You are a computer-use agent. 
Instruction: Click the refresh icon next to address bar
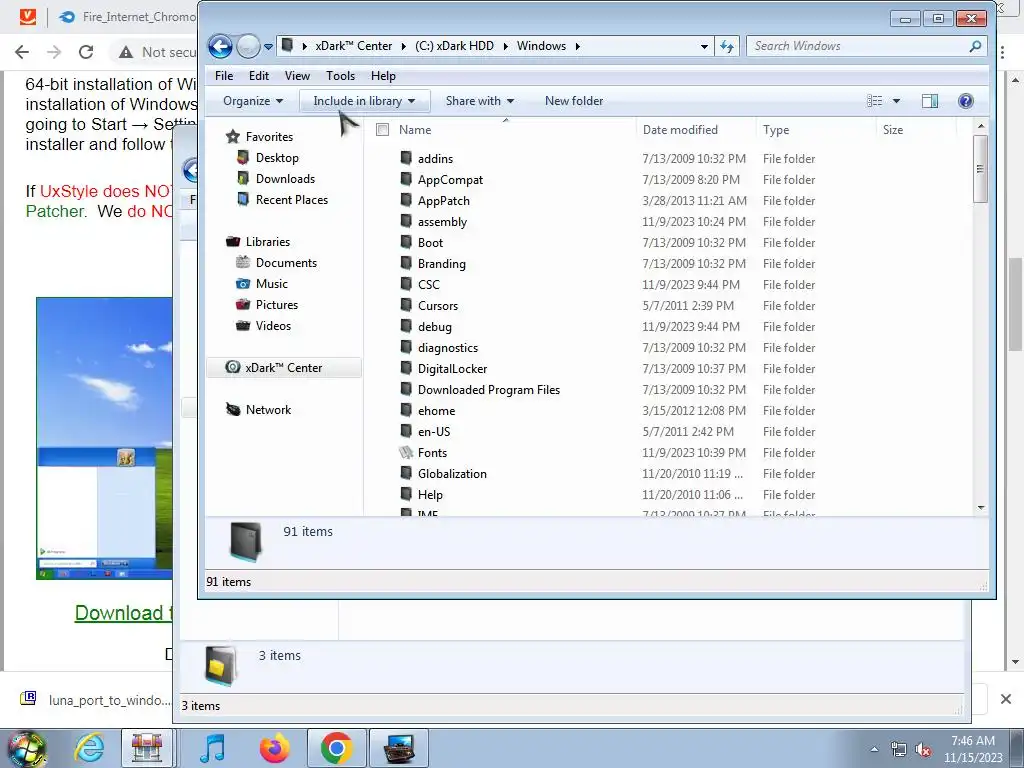[727, 46]
